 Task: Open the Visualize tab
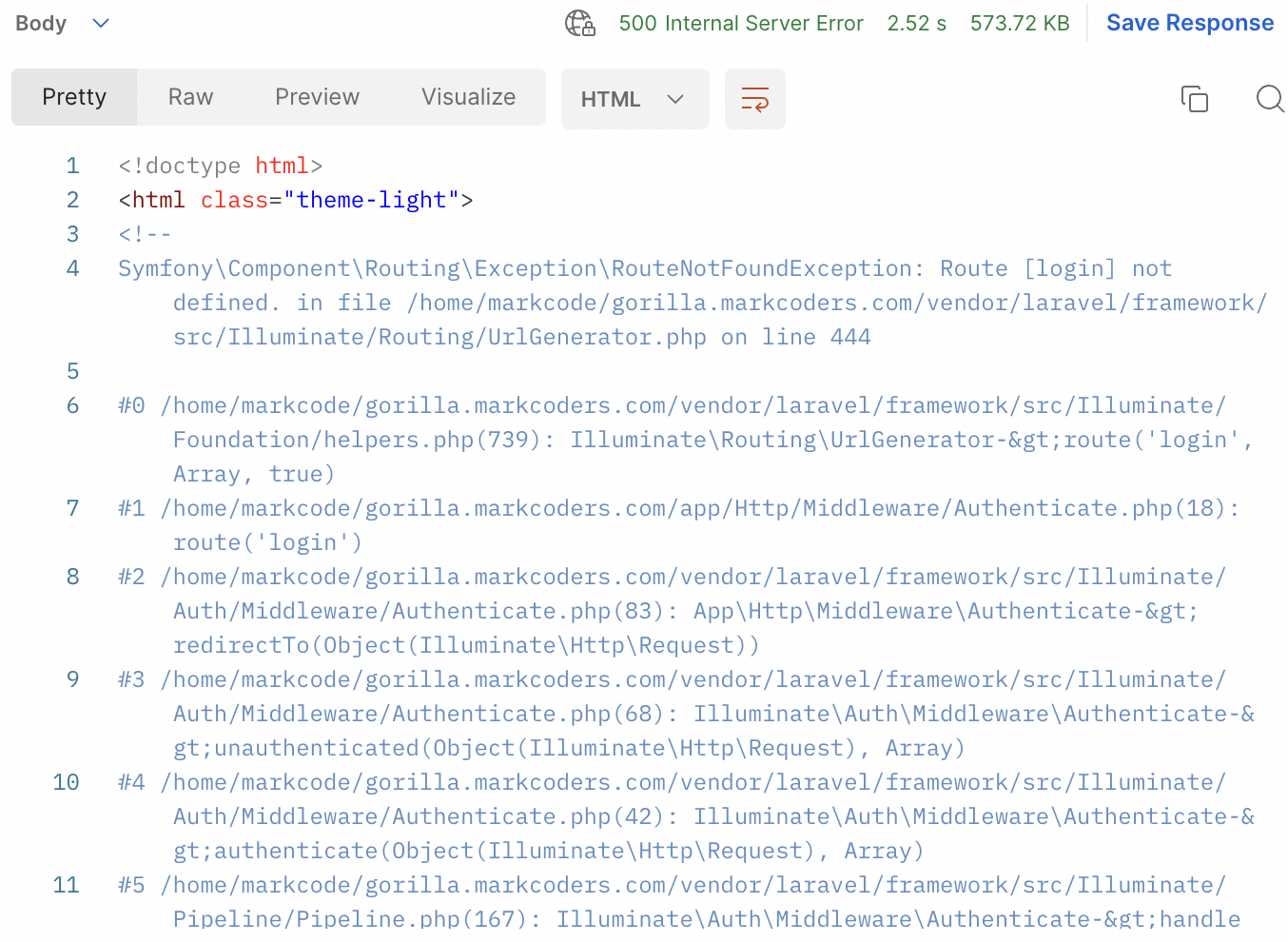pyautogui.click(x=468, y=97)
